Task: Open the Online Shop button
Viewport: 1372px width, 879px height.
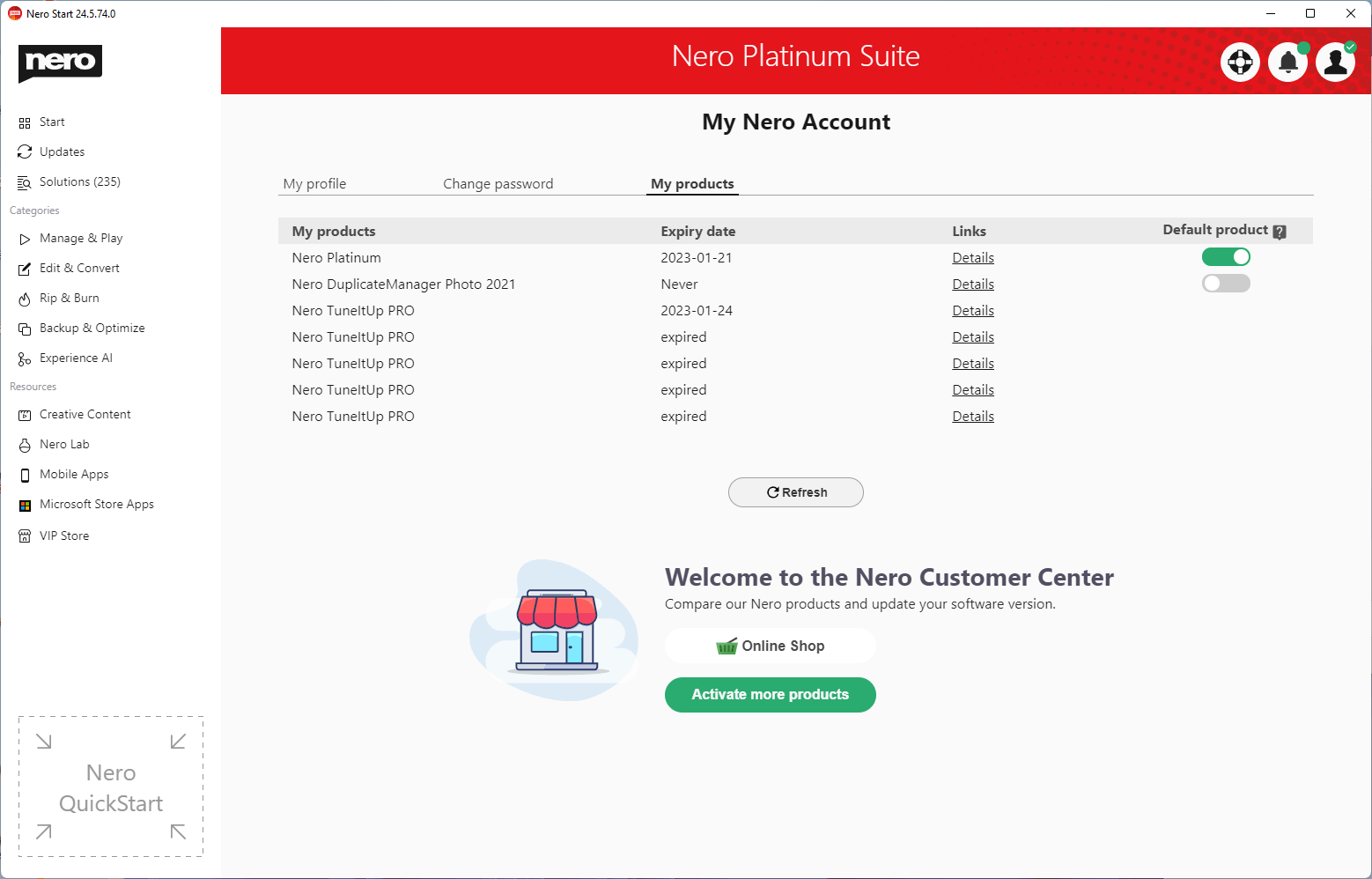Action: tap(770, 646)
